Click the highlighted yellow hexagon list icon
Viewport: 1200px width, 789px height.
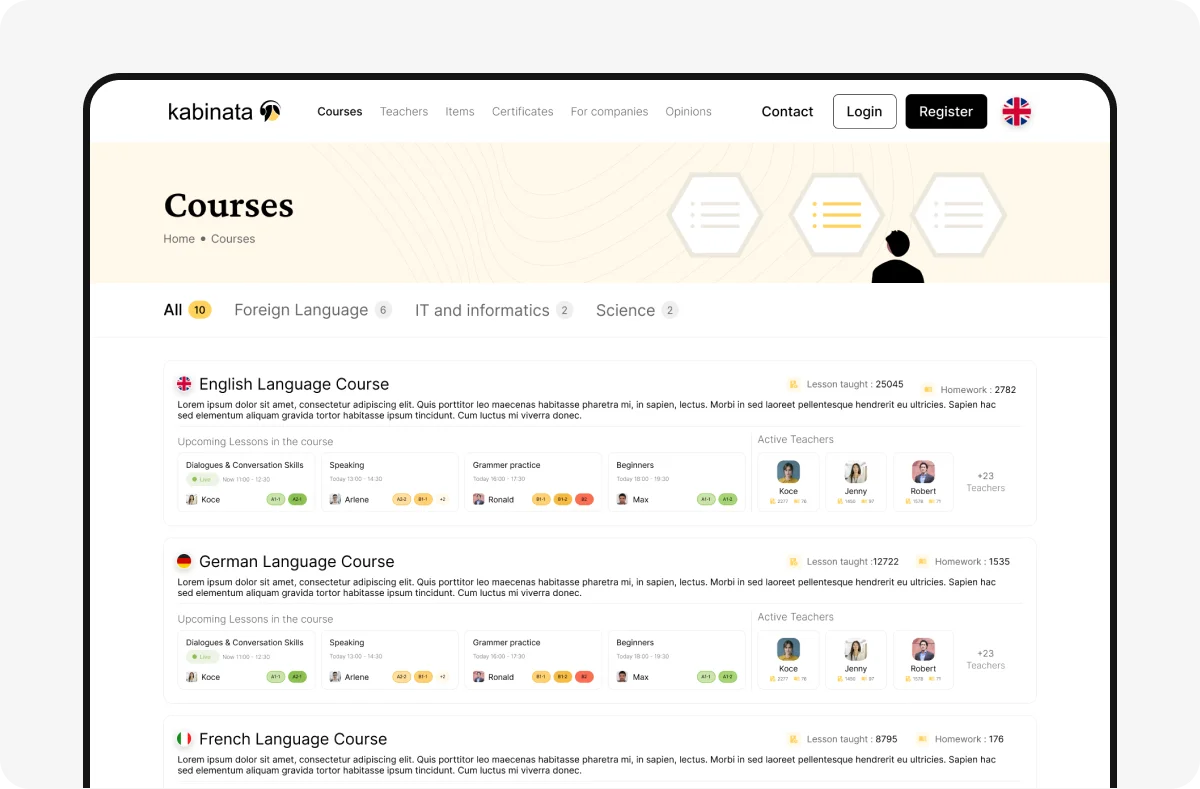coord(835,214)
